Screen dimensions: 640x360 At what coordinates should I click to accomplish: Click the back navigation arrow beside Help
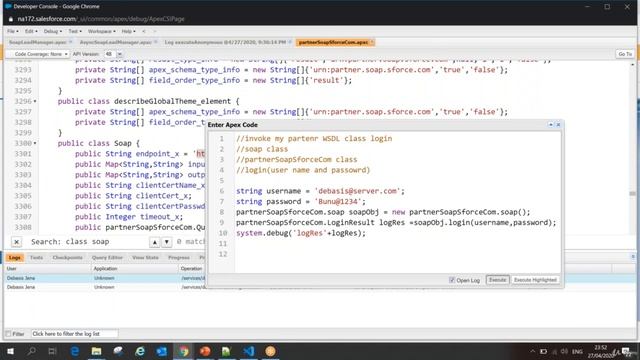tap(144, 31)
